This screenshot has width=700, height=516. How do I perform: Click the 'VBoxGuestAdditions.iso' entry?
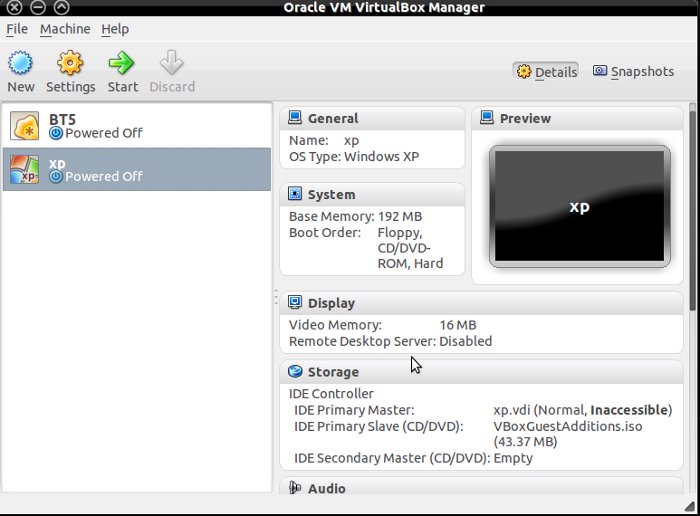(x=568, y=426)
